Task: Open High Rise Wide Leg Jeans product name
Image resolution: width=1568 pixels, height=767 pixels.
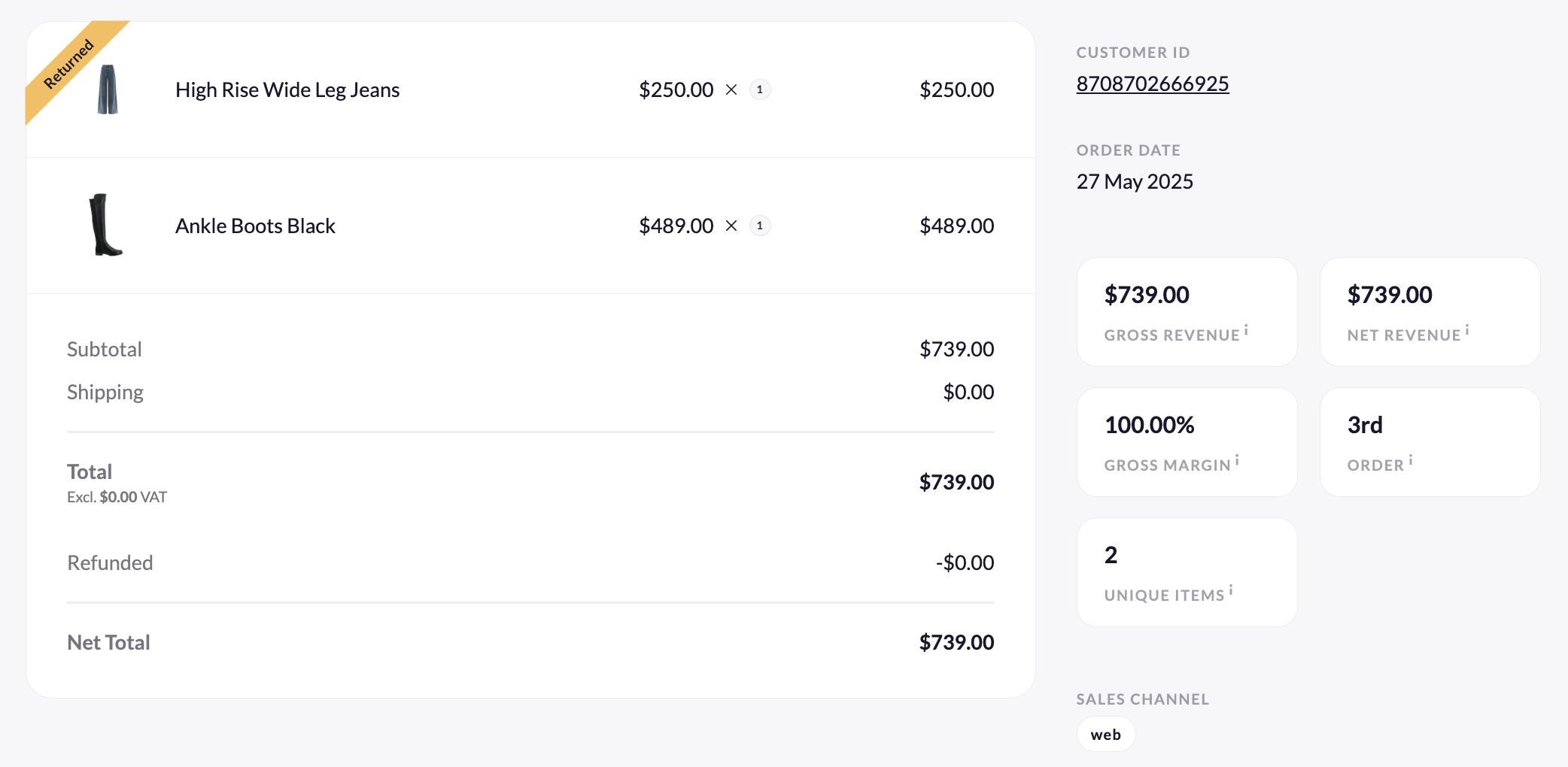Action: pos(287,89)
